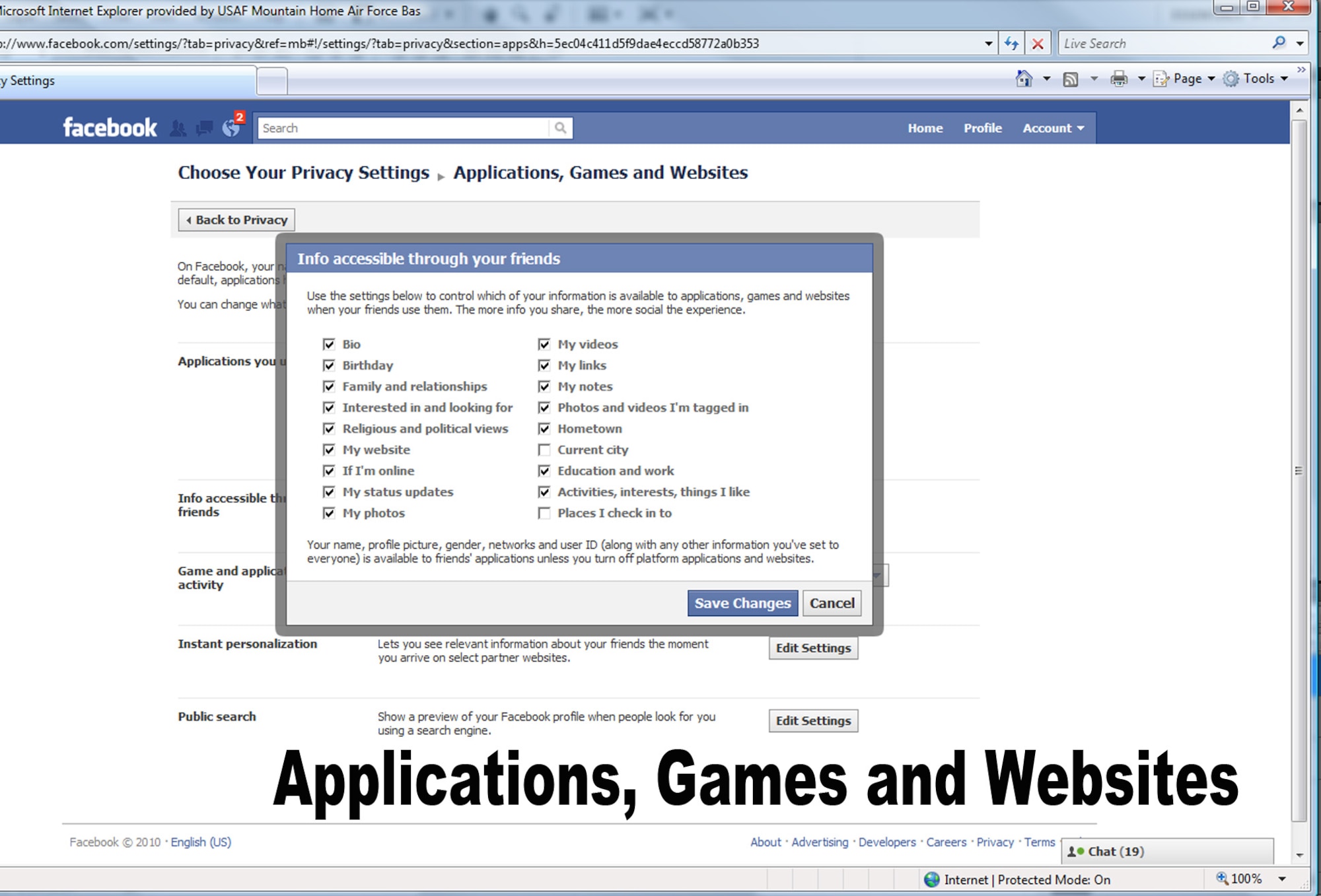Screen dimensions: 1321x896
Task: Open friend requests icon in Facebook bar
Action: click(178, 128)
